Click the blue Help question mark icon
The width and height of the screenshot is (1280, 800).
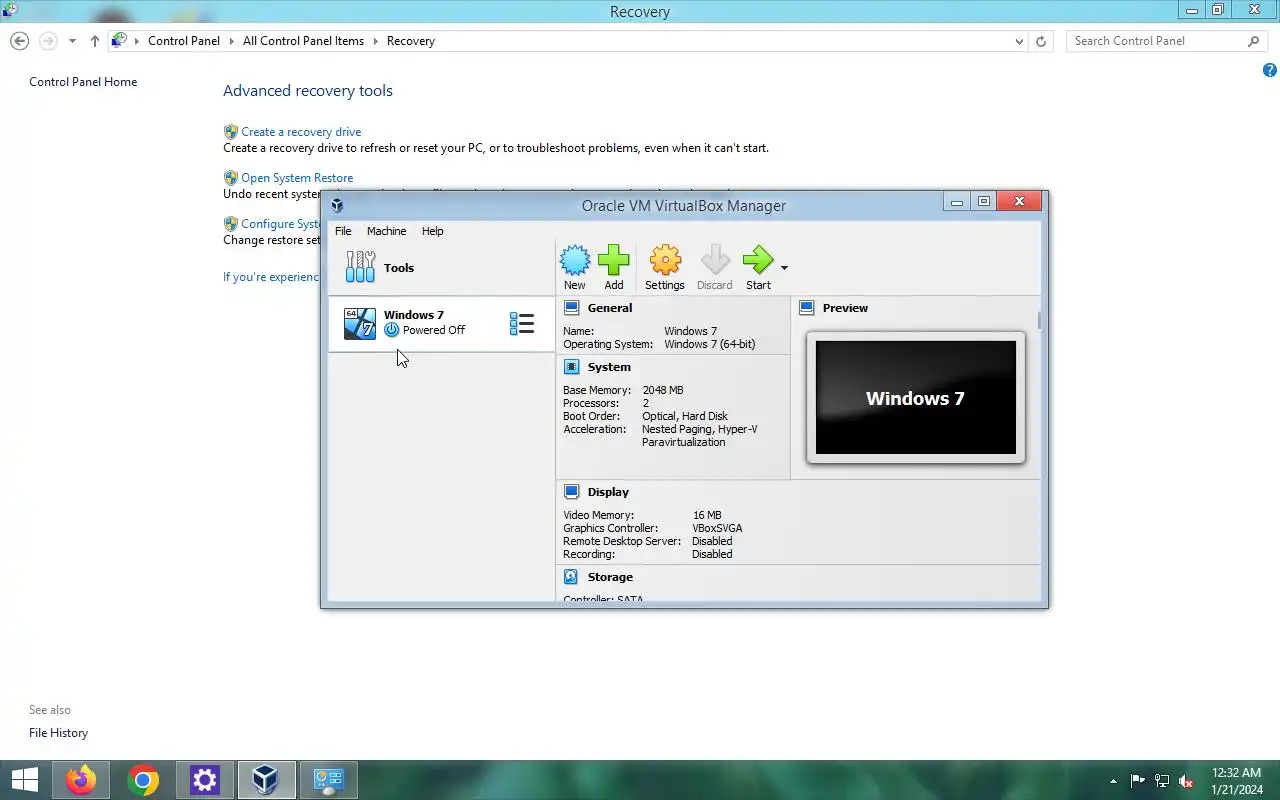pyautogui.click(x=1270, y=70)
